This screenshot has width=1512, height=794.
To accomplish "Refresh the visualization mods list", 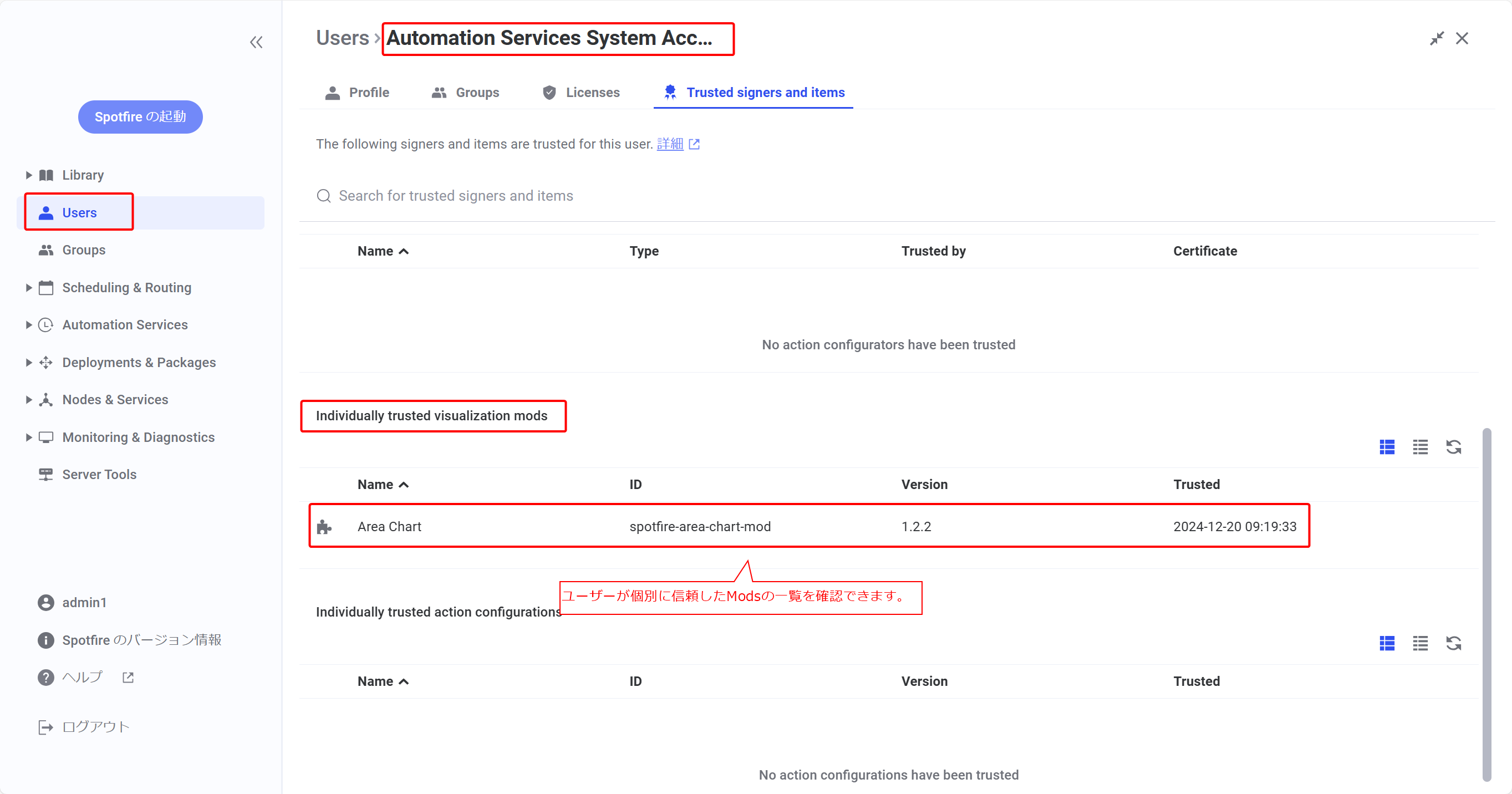I will pos(1454,447).
